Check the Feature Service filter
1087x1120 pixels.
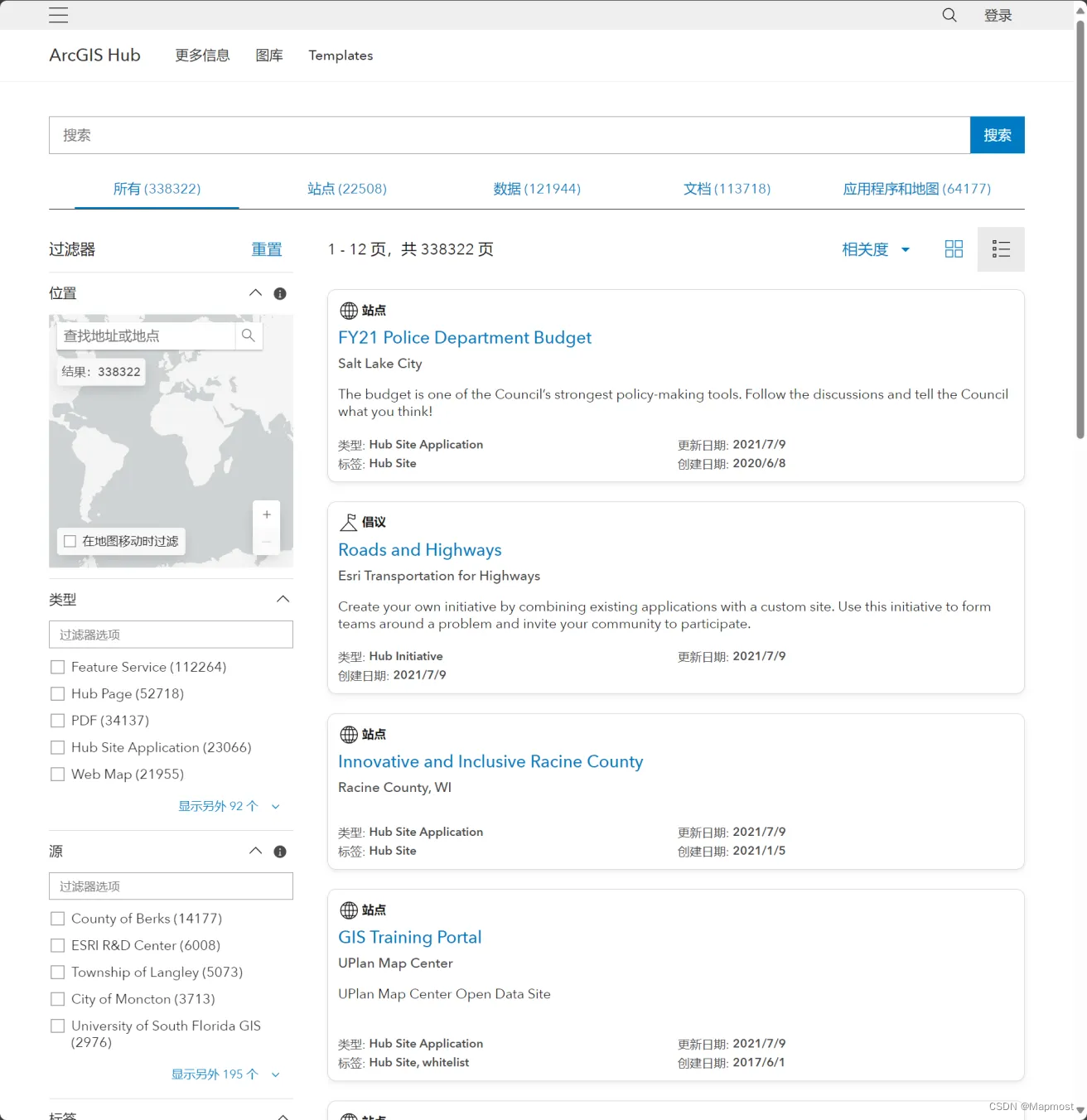(57, 667)
